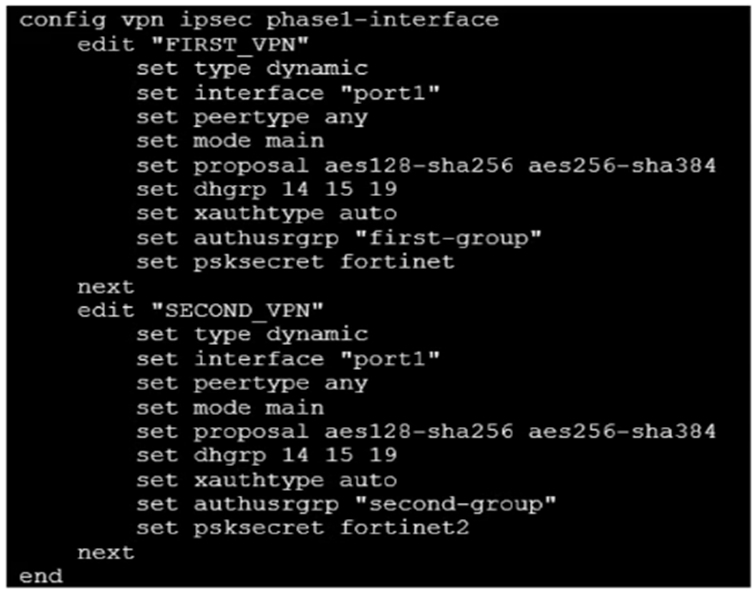
Task: Click 'set peertype any' under SECOND_VPN
Action: click(252, 384)
